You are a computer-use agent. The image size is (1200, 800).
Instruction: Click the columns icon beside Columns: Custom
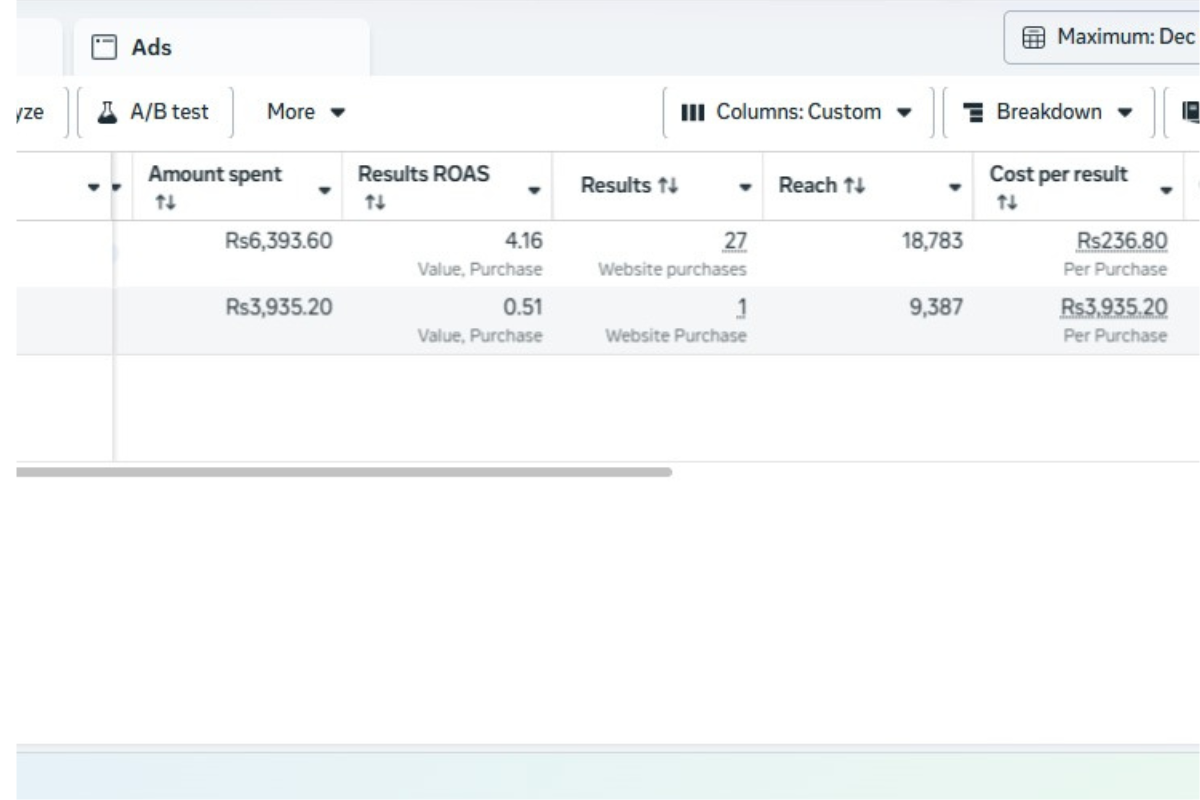[x=693, y=112]
